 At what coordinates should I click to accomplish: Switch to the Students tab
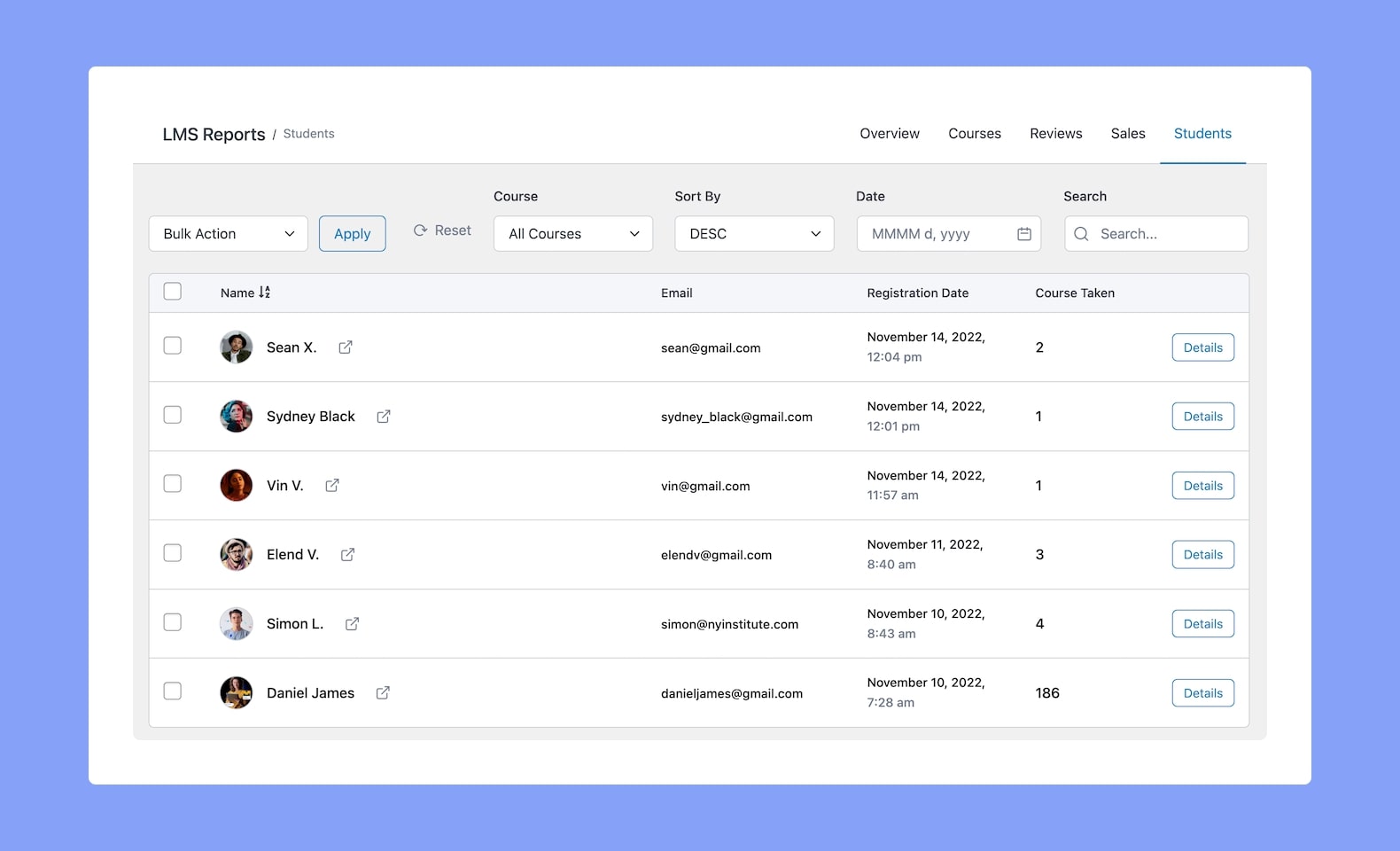pyautogui.click(x=1202, y=134)
